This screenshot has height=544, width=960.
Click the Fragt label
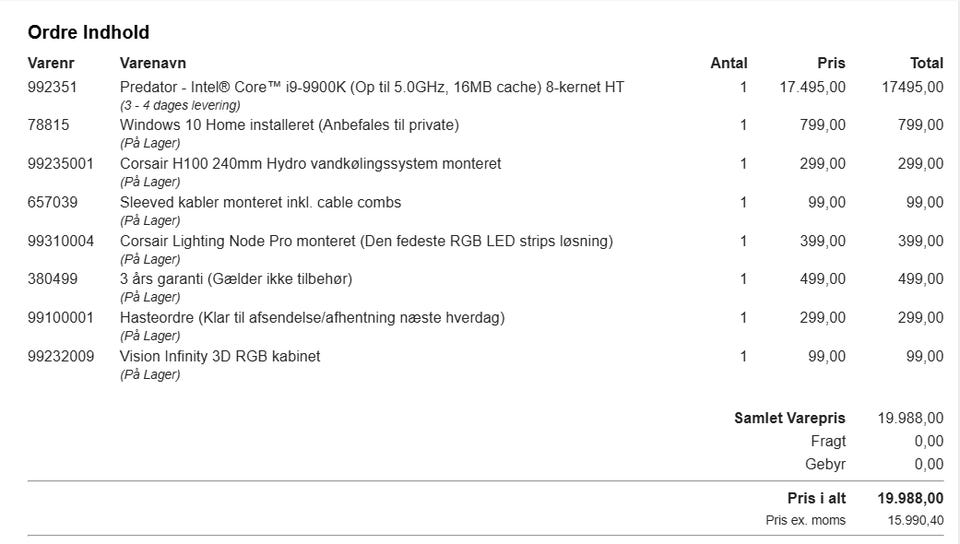click(828, 441)
